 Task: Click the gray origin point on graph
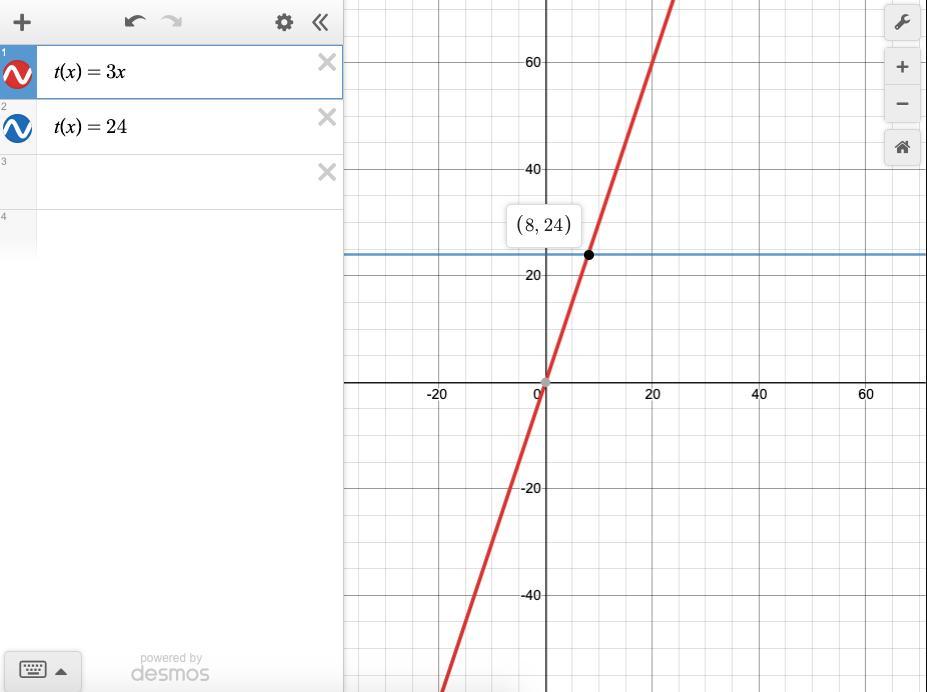546,382
